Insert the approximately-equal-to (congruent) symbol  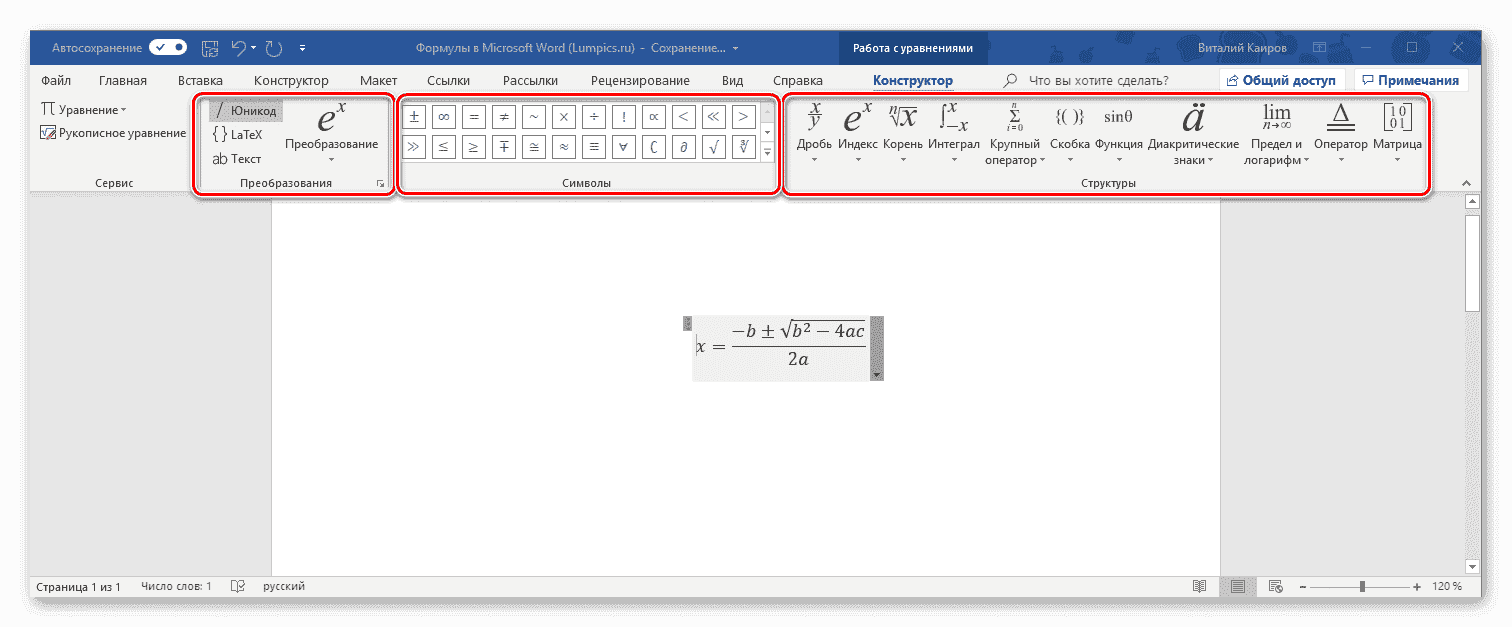pos(534,148)
